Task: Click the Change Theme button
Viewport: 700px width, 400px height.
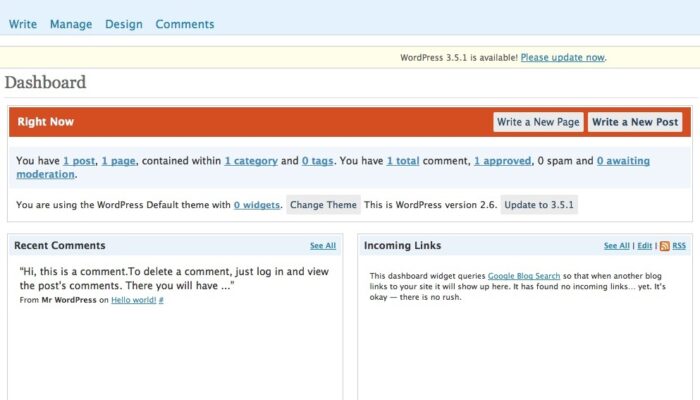Action: point(323,205)
